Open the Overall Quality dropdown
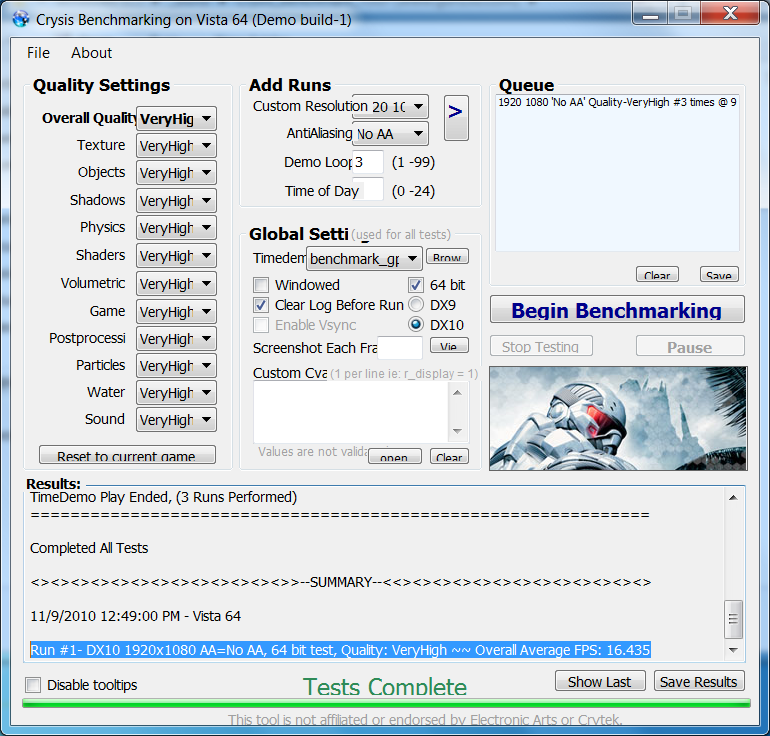The height and width of the screenshot is (736, 770). [176, 119]
